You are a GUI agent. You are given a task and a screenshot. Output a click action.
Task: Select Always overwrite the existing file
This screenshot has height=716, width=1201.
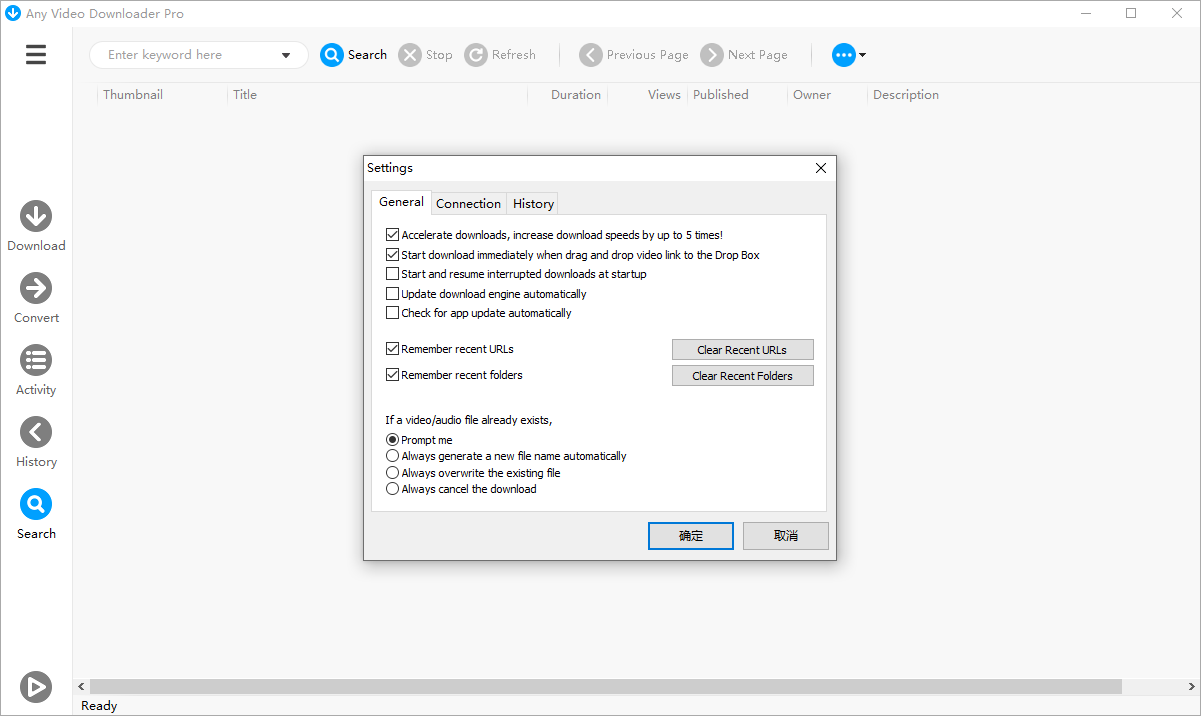pos(392,472)
